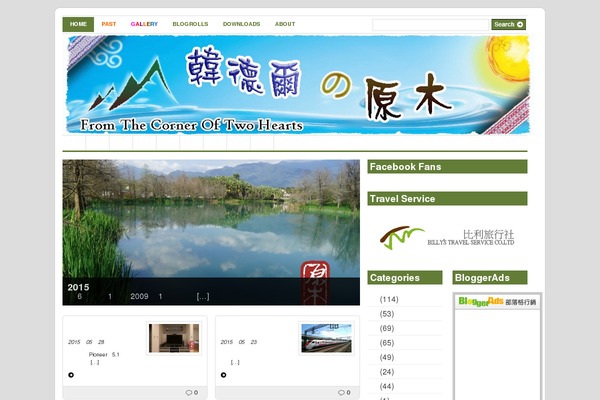
Task: Open the category with (69) posts
Action: pos(386,328)
